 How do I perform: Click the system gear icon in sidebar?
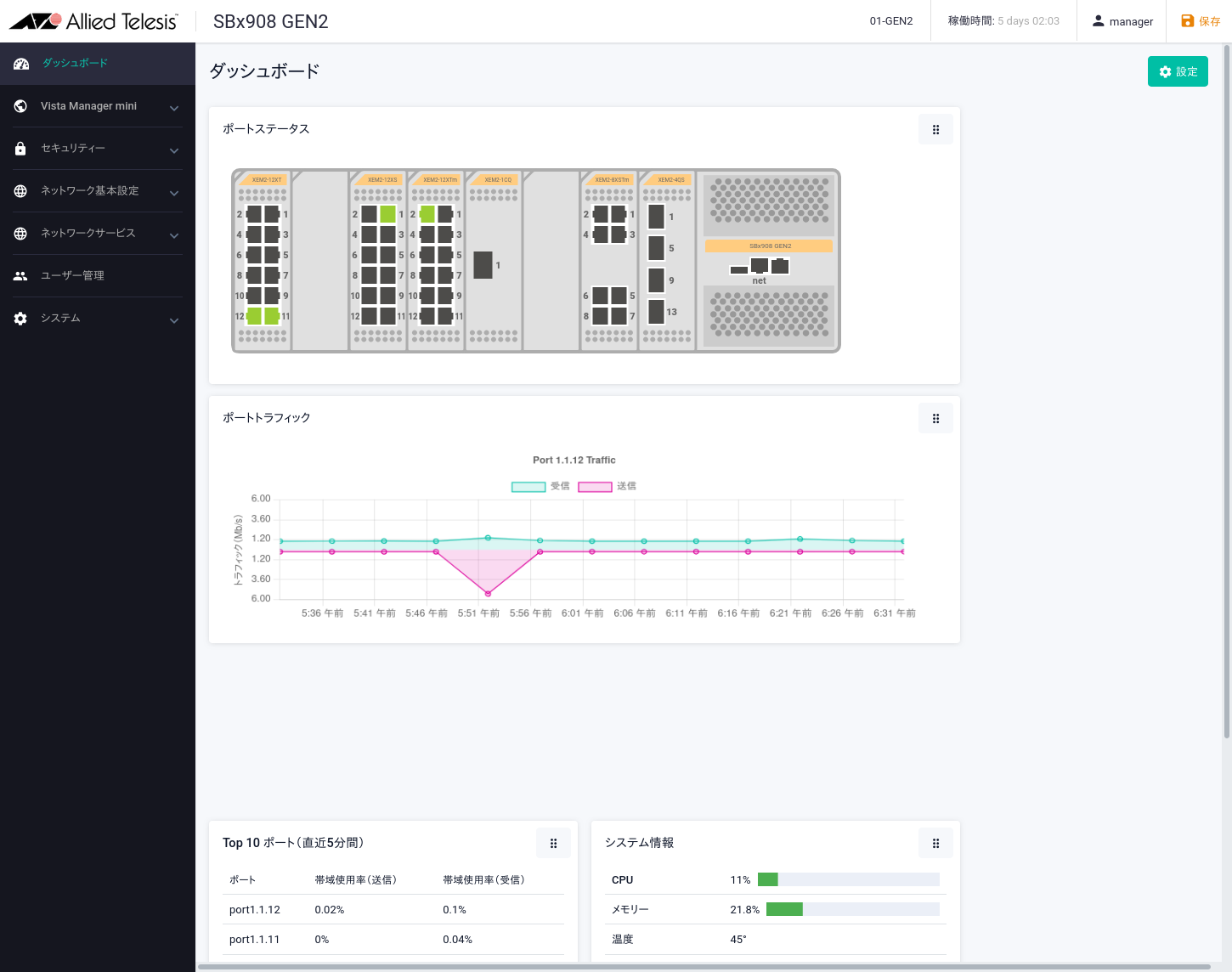coord(21,319)
